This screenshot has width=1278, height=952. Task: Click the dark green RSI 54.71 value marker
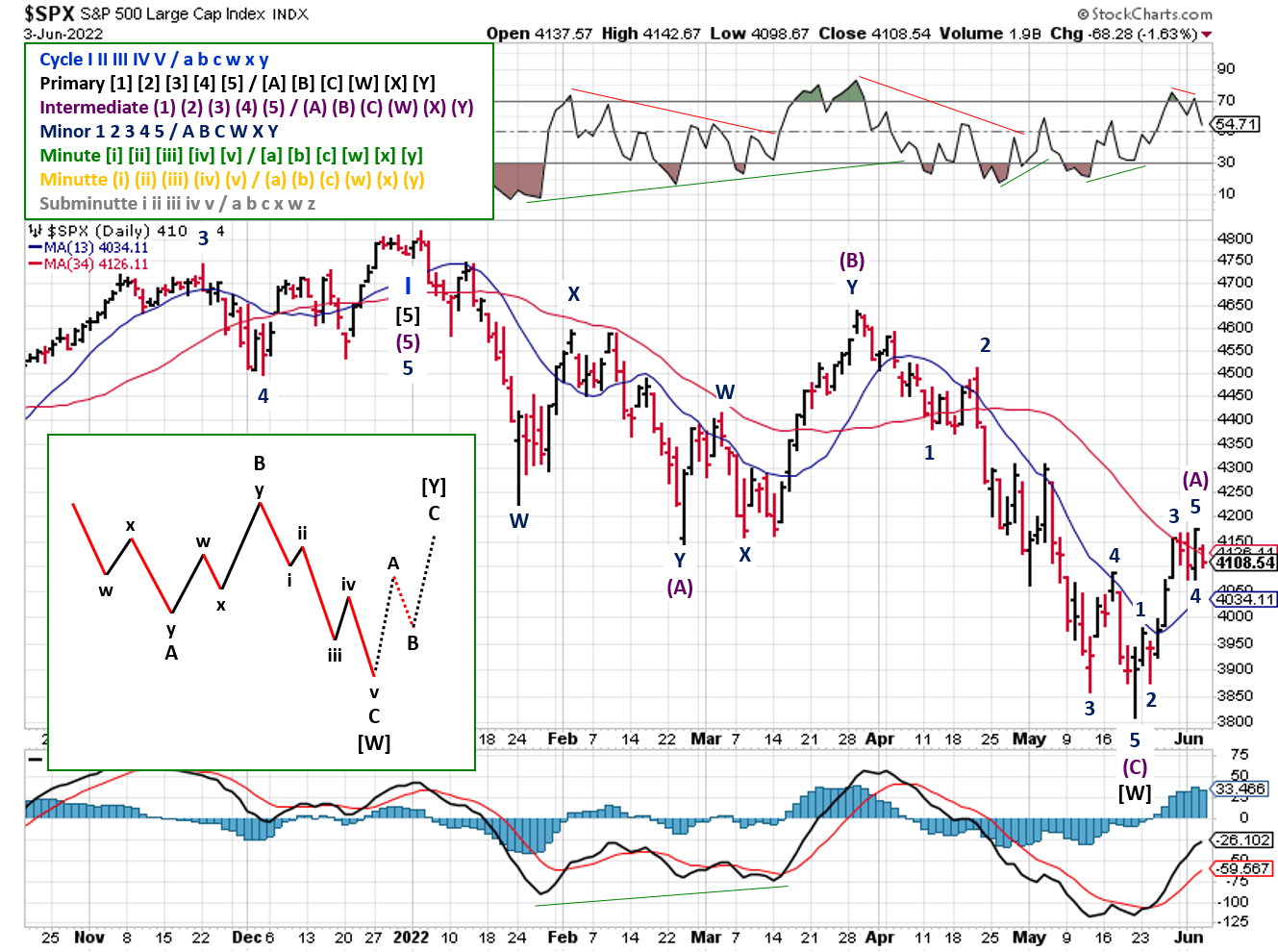[1233, 122]
